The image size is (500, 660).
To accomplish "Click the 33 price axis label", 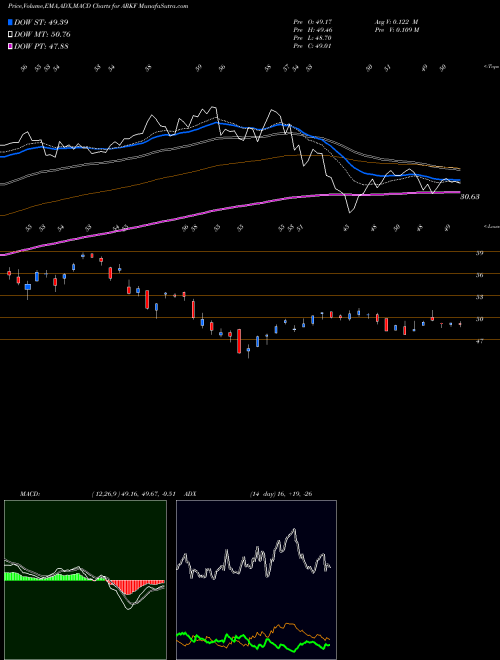I will [479, 297].
